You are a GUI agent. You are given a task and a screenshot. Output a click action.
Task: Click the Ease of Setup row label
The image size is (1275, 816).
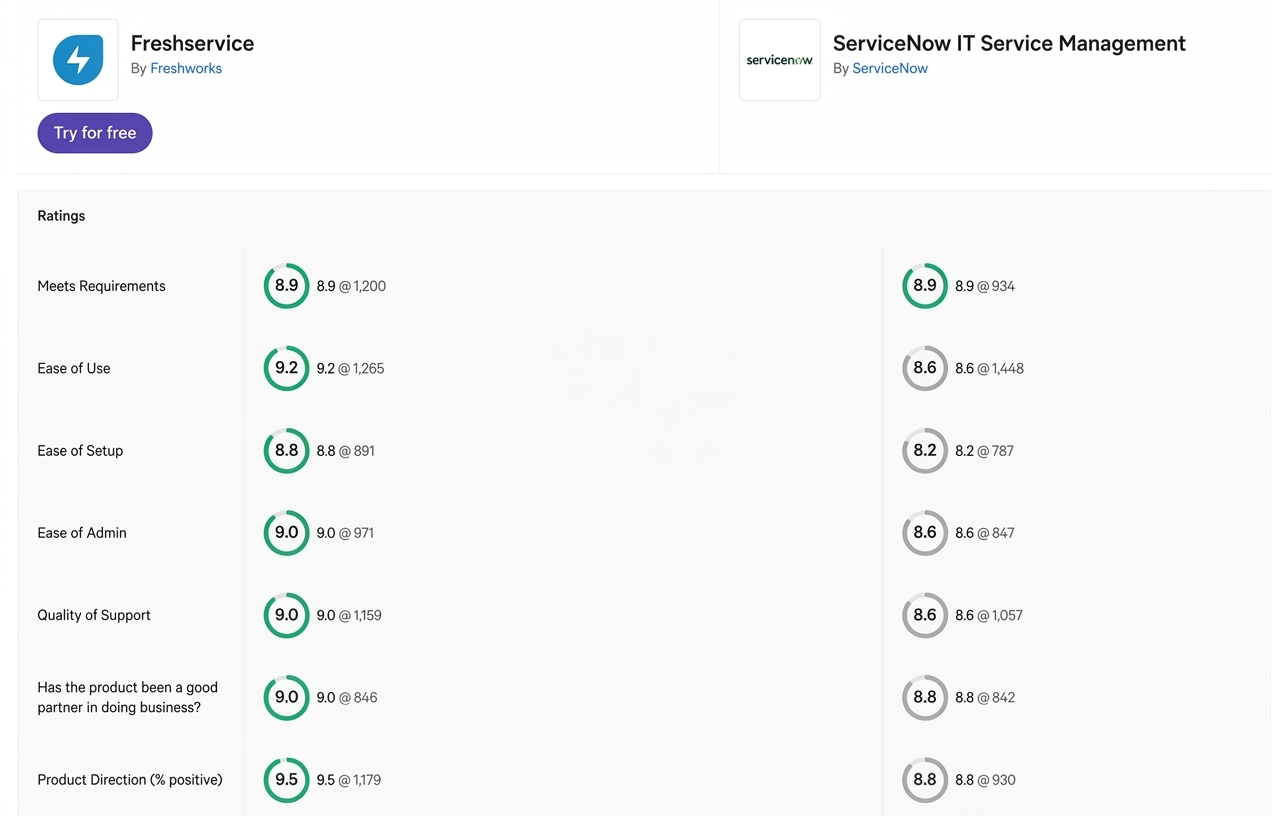coord(80,451)
